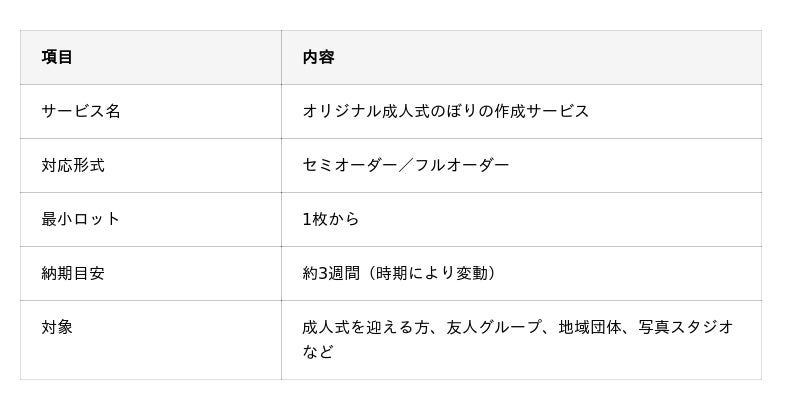
Task: Select the サービス名 row label
Action: 81,111
